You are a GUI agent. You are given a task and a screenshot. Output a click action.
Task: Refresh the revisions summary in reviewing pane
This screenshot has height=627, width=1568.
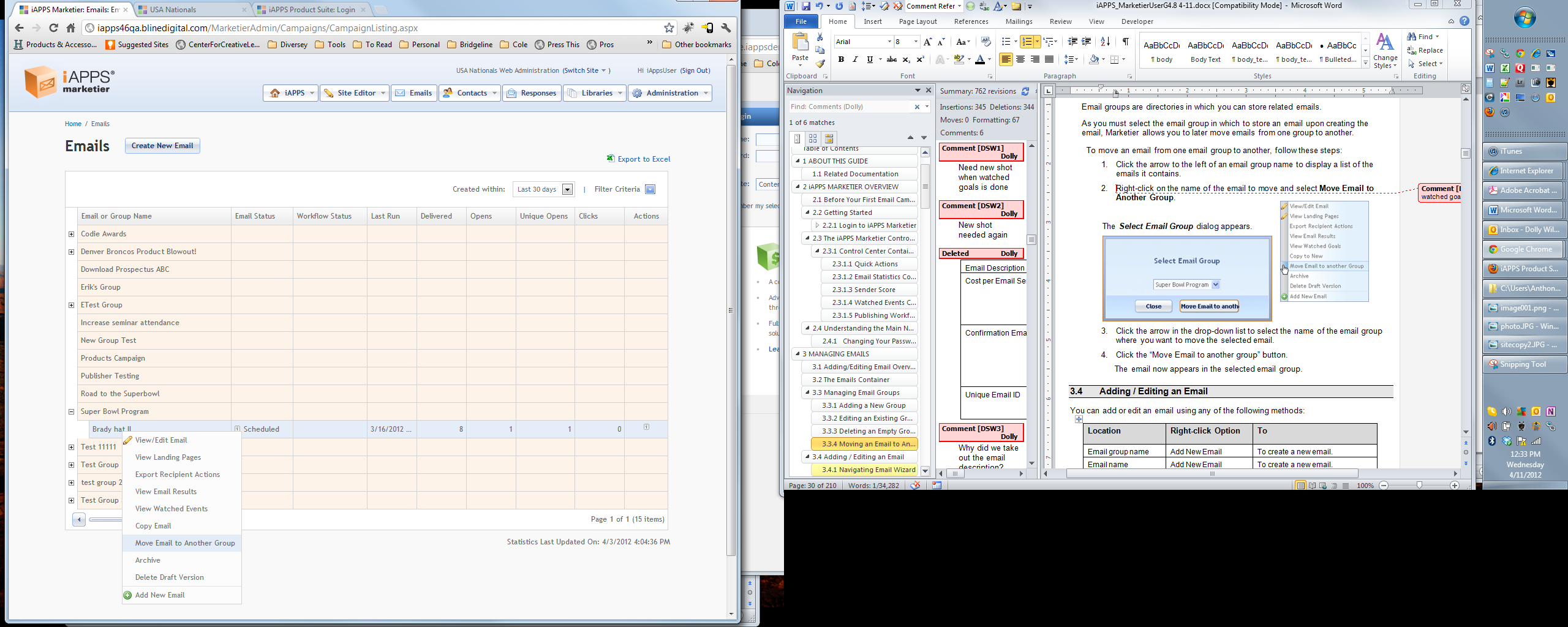coord(1025,91)
